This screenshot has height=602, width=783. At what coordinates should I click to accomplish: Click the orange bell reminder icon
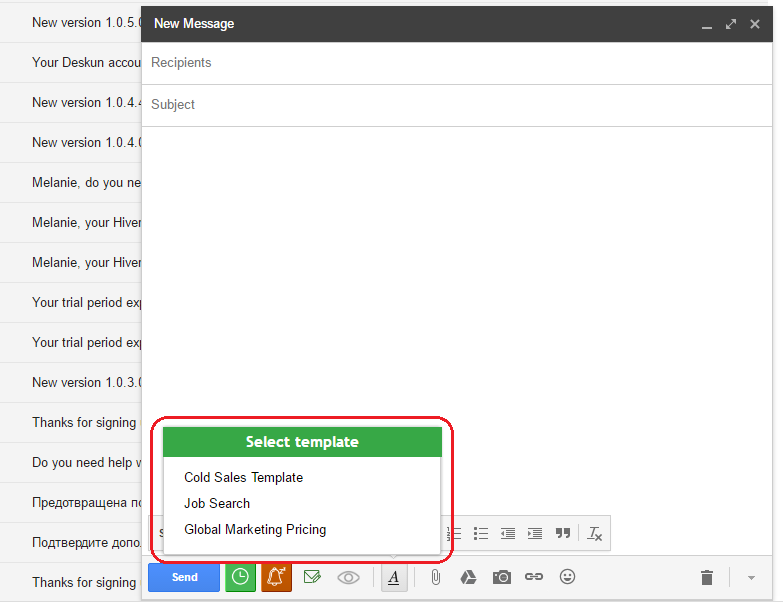point(276,578)
